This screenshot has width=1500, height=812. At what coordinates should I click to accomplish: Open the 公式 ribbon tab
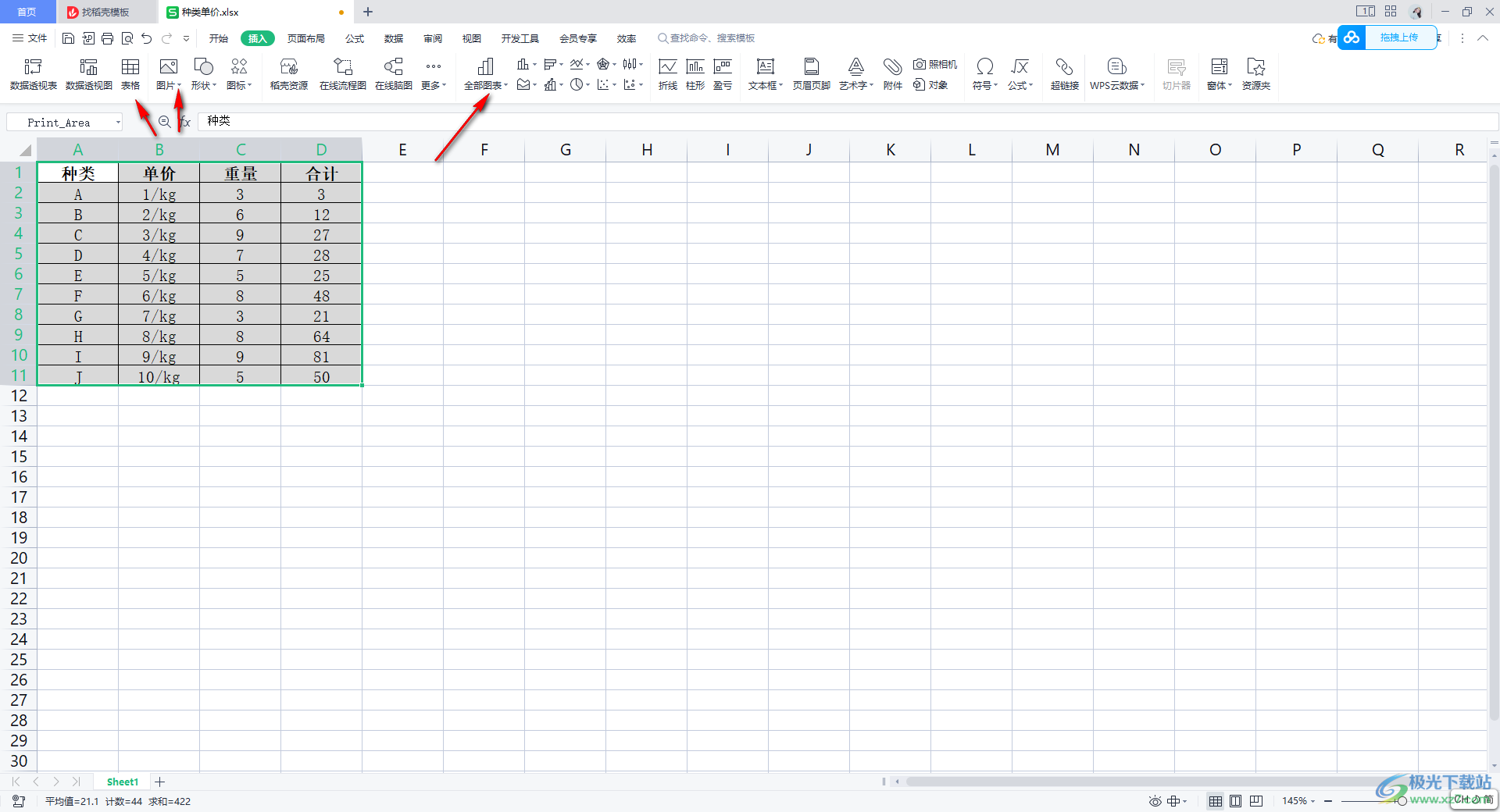click(355, 38)
